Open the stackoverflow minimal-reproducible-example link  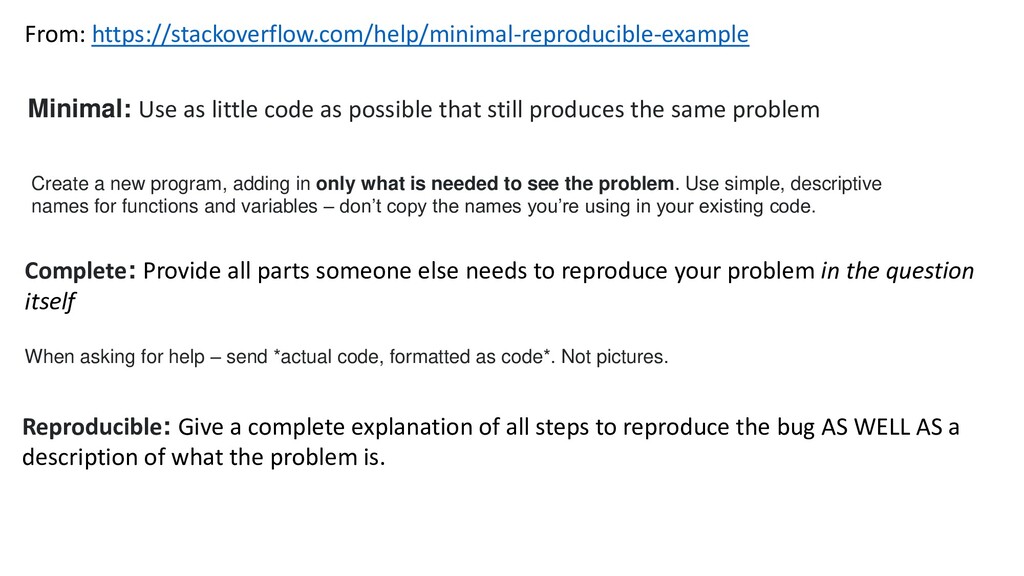pos(420,34)
